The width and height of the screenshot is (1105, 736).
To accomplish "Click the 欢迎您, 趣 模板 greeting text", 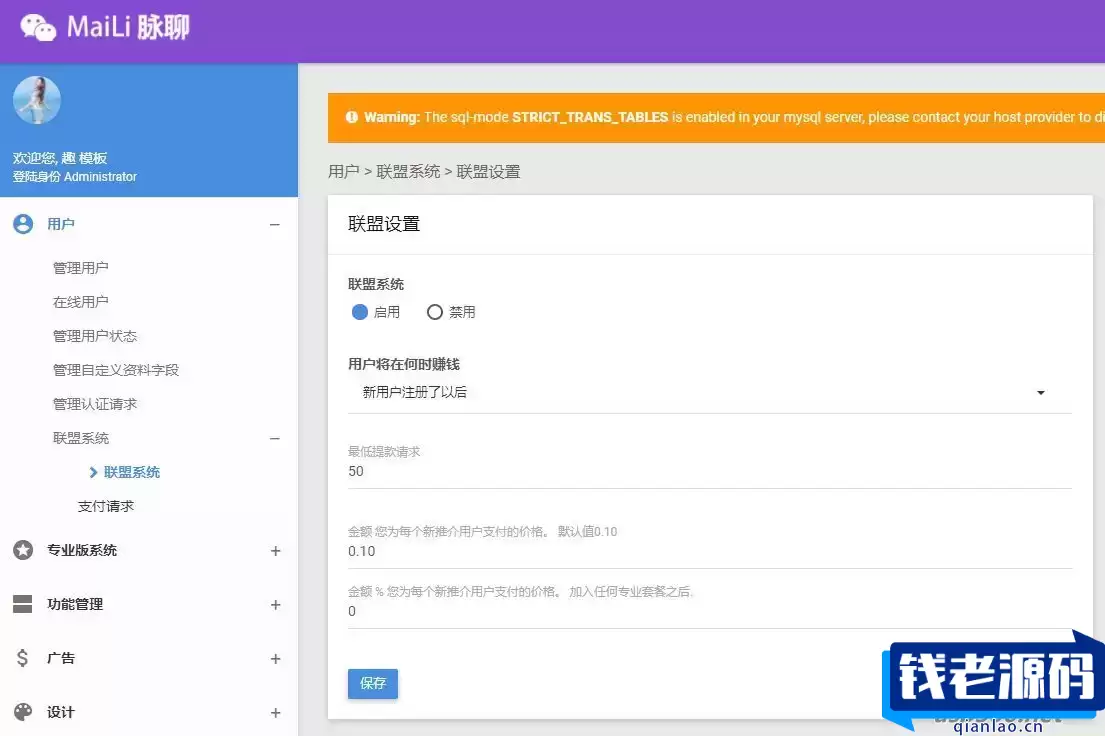I will (60, 158).
